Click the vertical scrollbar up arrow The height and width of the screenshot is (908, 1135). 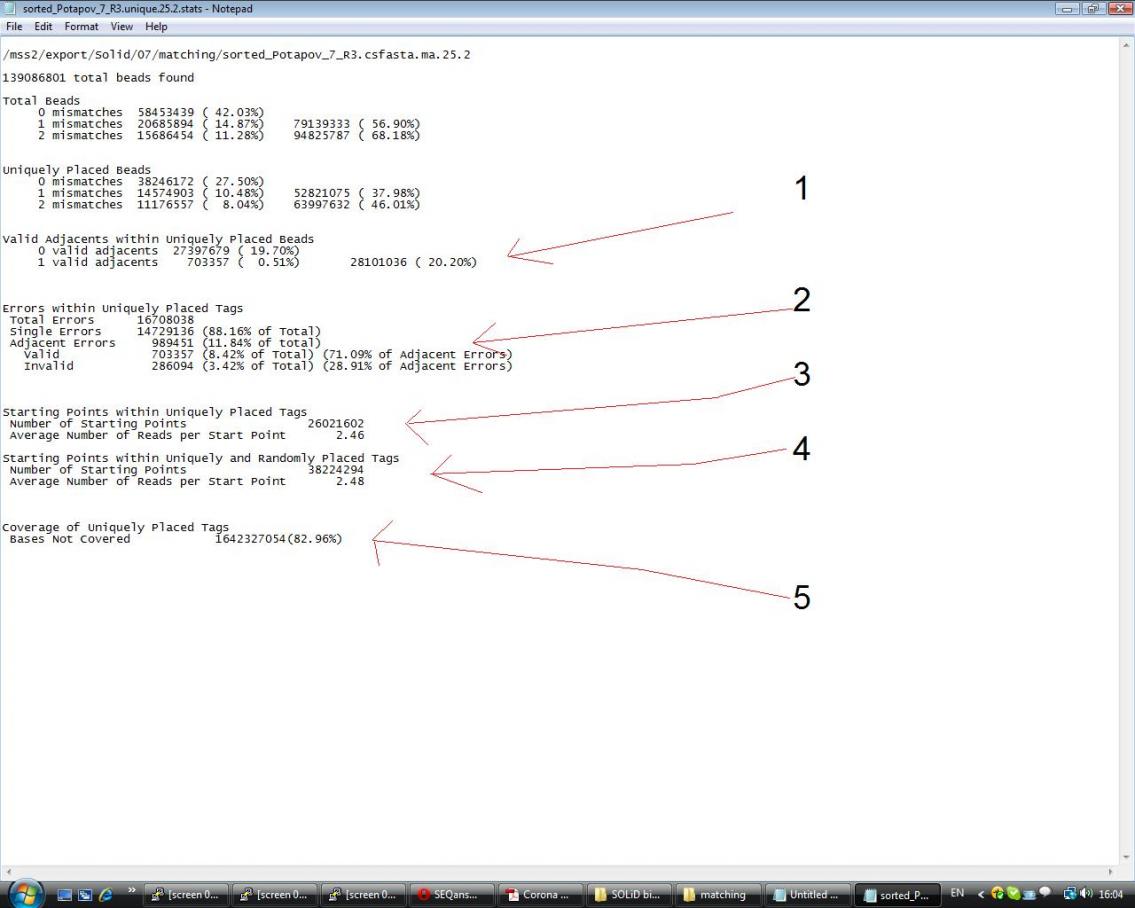[x=1127, y=44]
